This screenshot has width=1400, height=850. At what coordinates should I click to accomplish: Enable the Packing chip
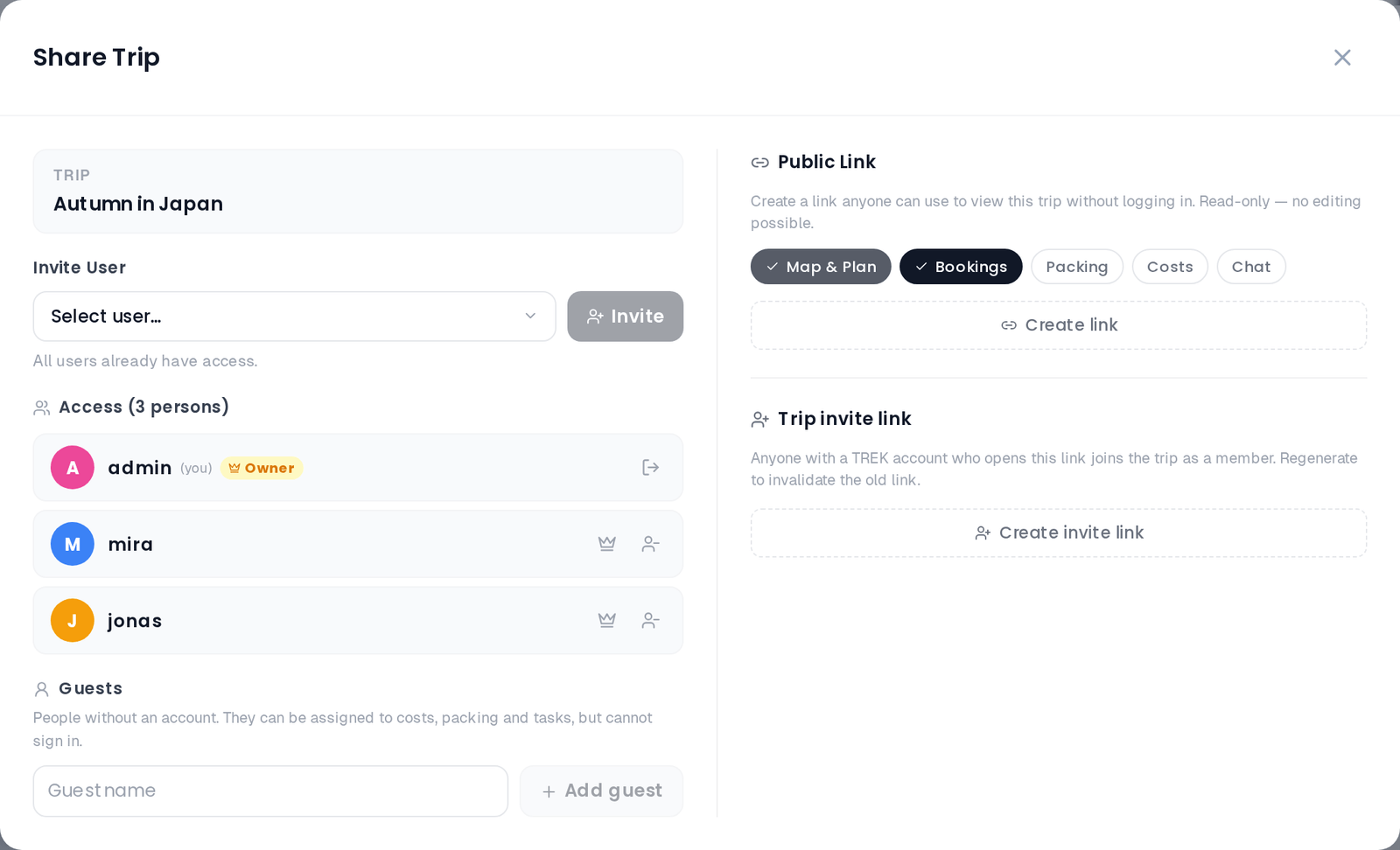point(1077,267)
